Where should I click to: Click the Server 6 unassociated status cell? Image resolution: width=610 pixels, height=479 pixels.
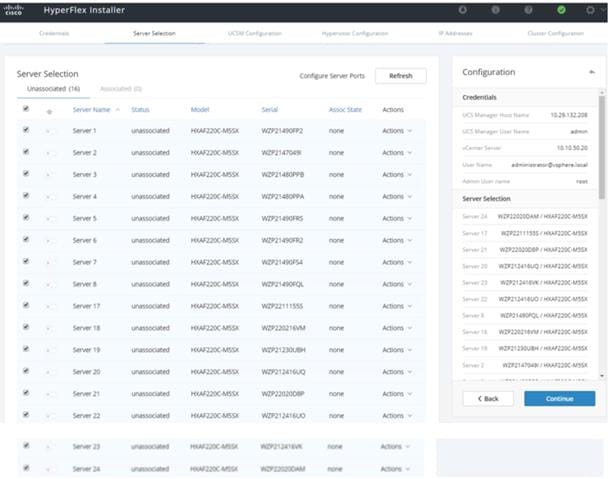coord(150,240)
